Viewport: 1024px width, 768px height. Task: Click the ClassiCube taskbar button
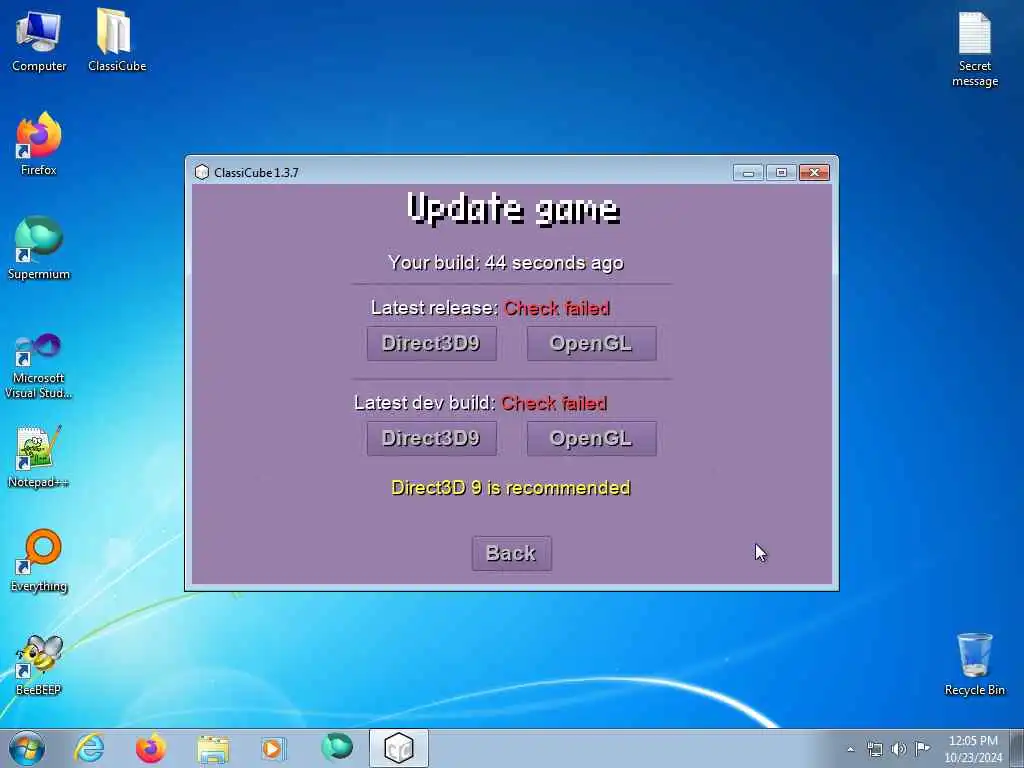pos(399,748)
